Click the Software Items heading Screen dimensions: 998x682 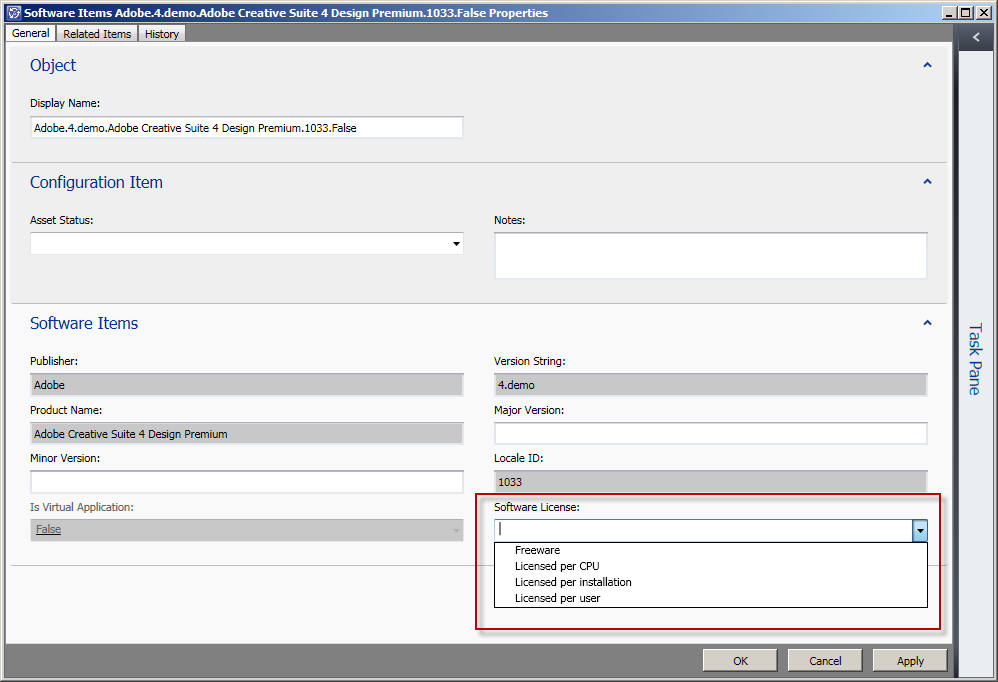[84, 323]
